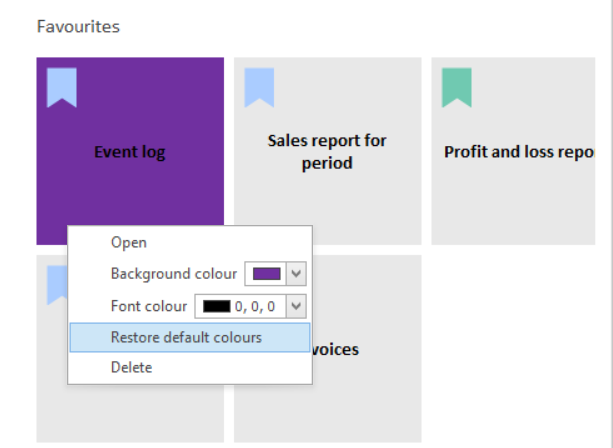Choose Open from the context menu
The width and height of the screenshot is (613, 448).
129,242
